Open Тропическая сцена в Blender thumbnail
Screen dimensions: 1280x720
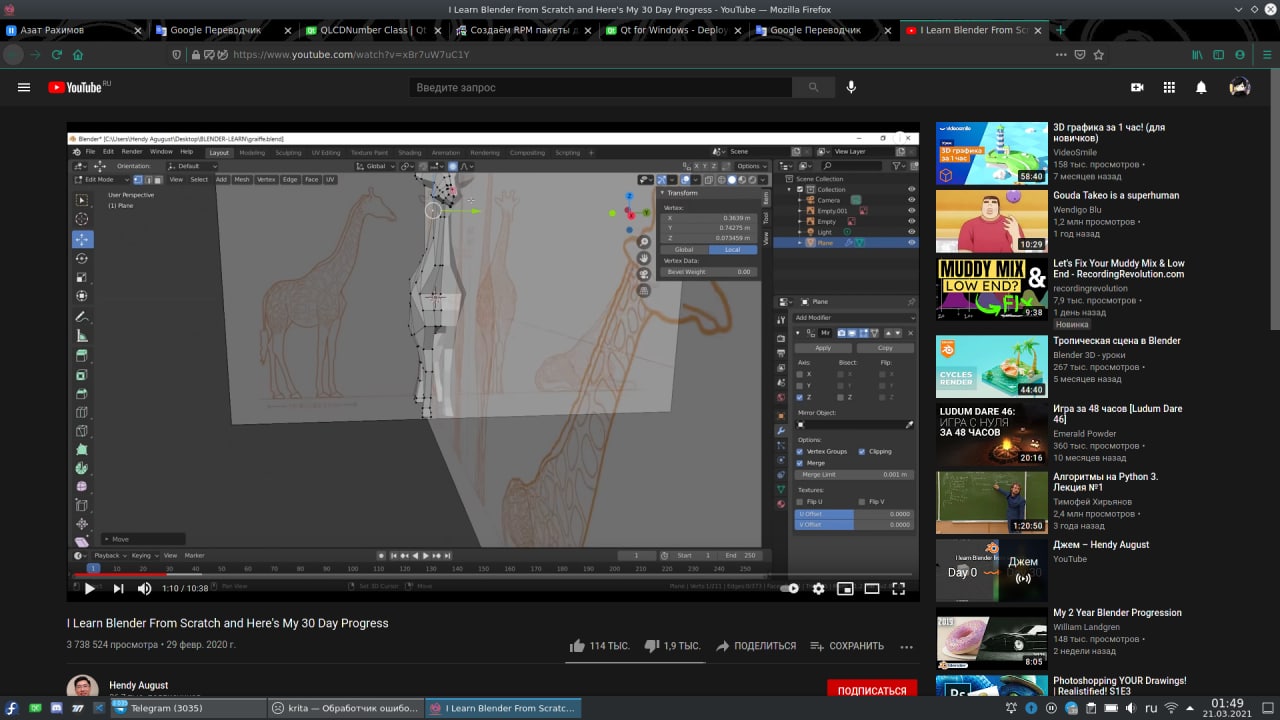(991, 366)
